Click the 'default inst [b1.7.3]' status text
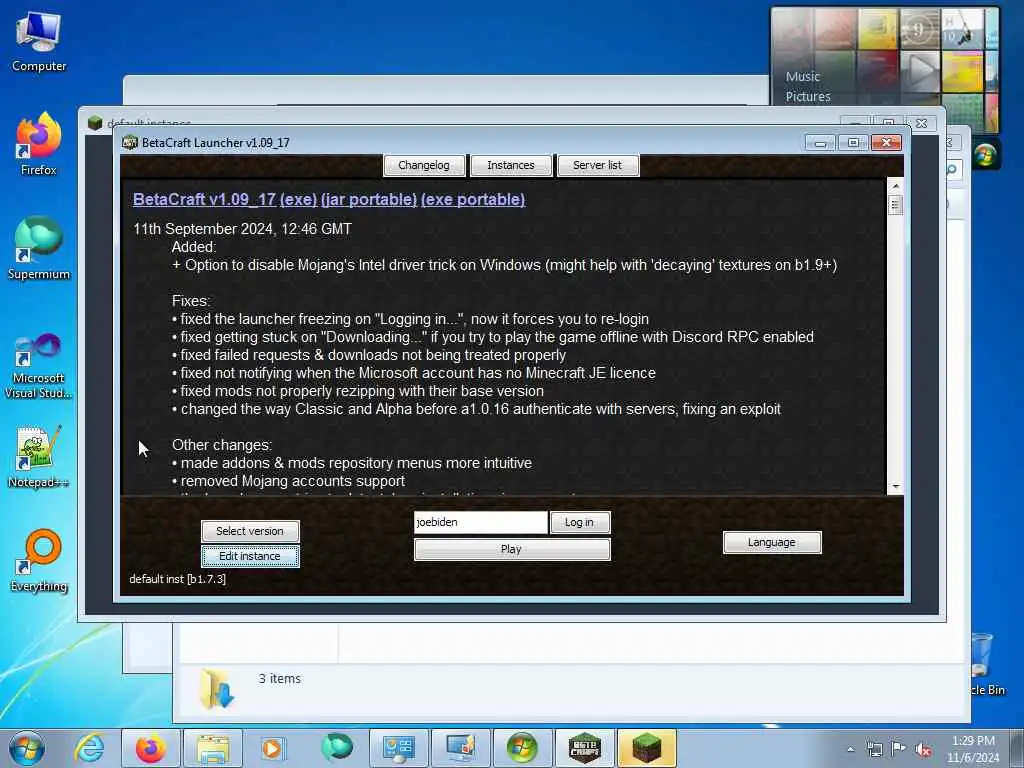Image resolution: width=1024 pixels, height=768 pixels. coord(178,579)
